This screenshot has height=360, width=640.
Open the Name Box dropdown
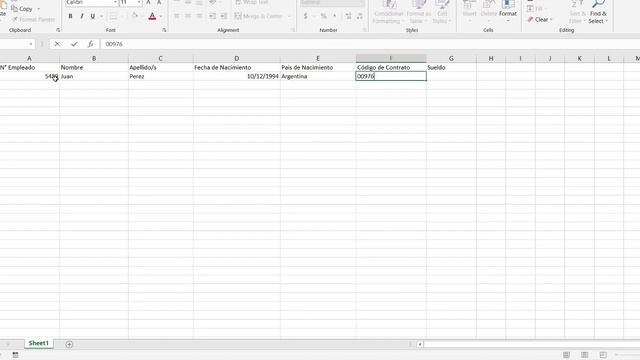[31, 44]
